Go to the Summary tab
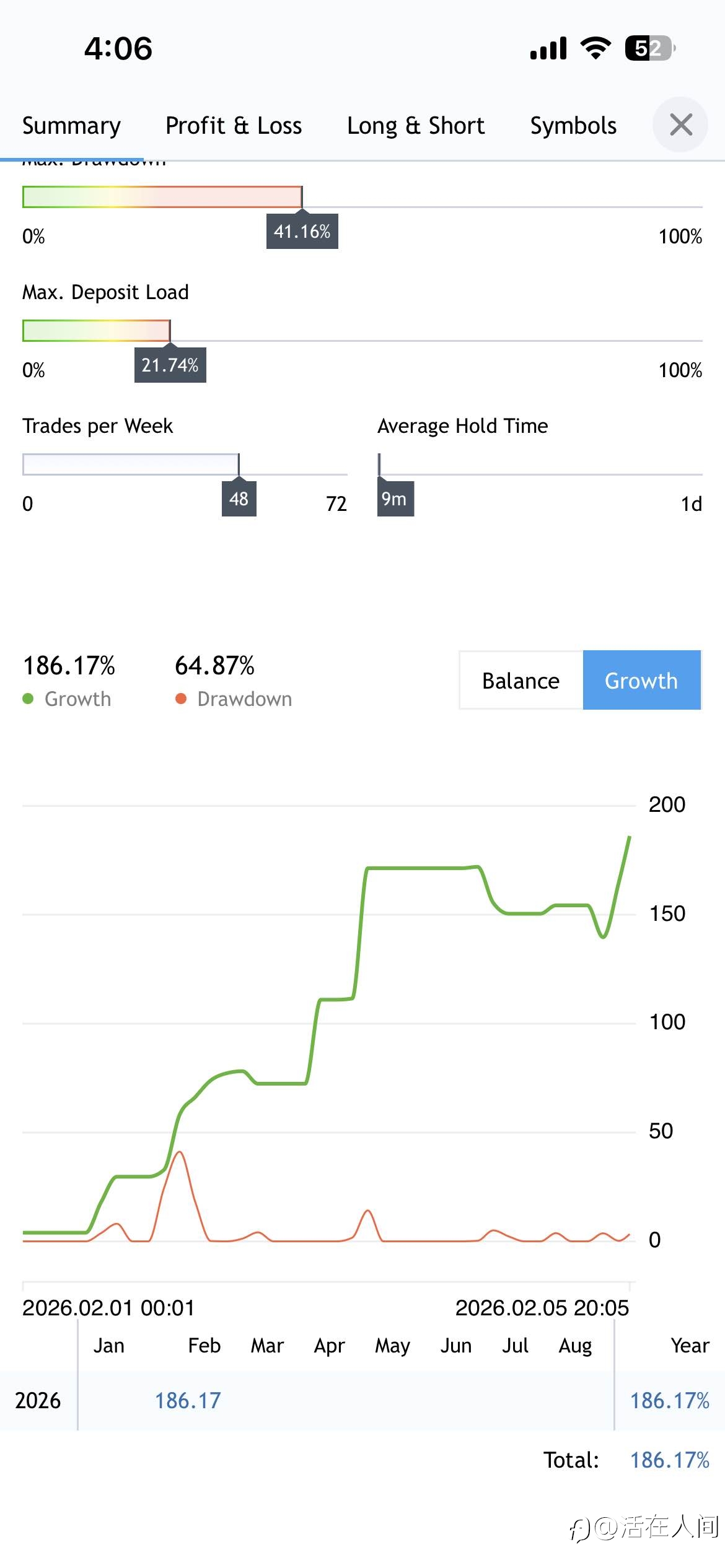The width and height of the screenshot is (725, 1568). pyautogui.click(x=71, y=126)
